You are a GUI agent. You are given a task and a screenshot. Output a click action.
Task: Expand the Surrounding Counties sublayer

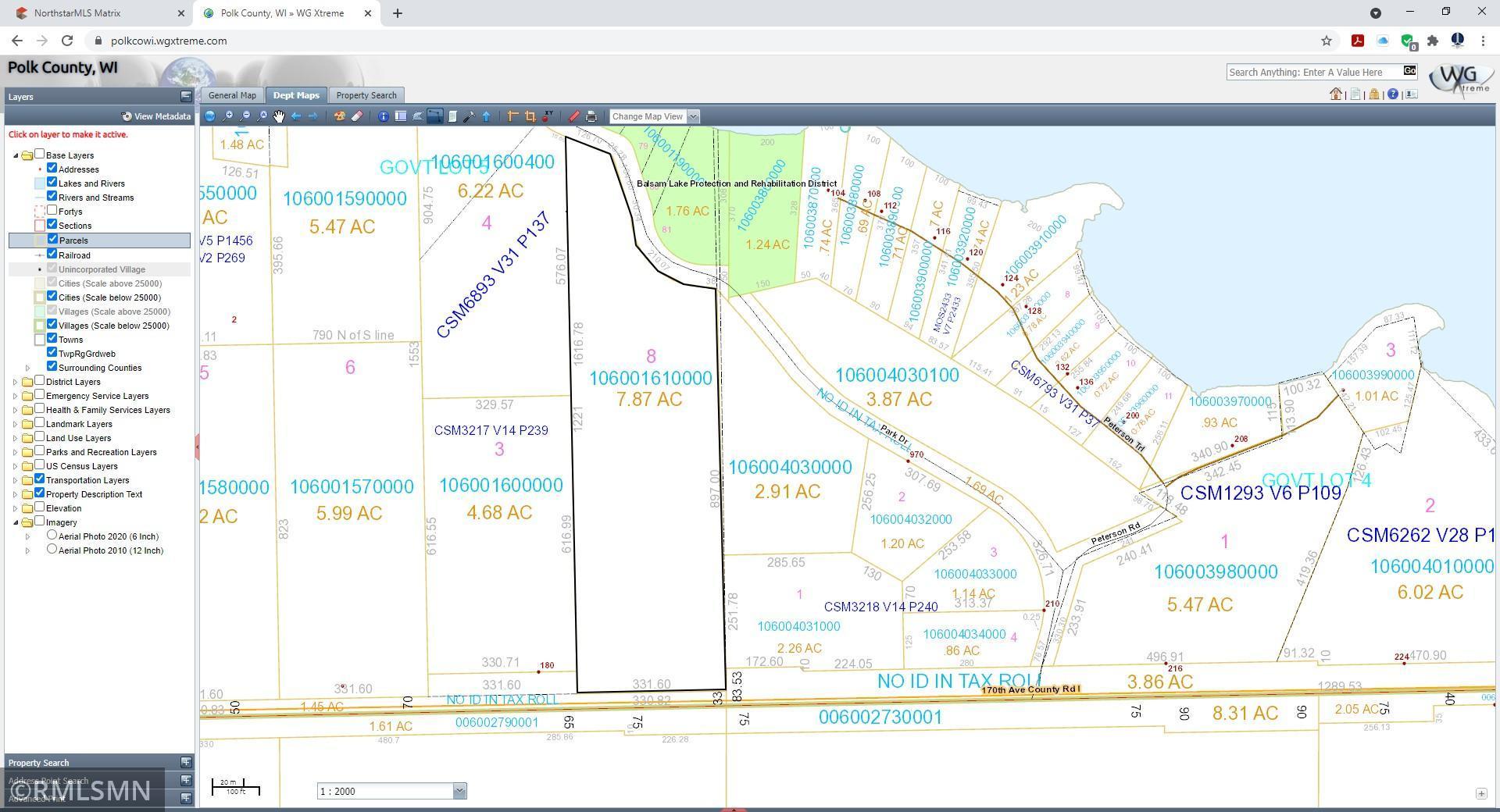point(28,368)
